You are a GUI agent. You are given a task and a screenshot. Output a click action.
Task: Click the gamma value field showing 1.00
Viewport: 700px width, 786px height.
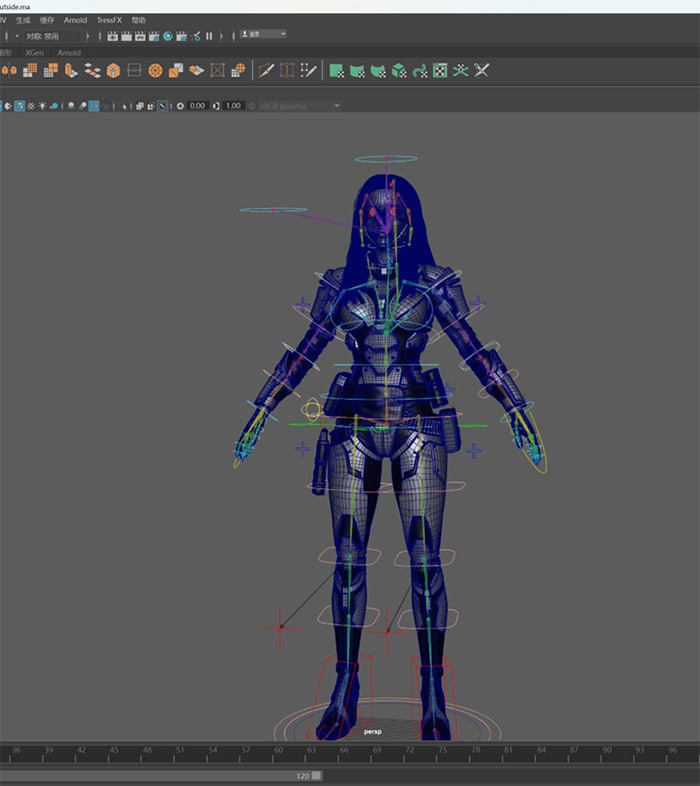(x=233, y=105)
